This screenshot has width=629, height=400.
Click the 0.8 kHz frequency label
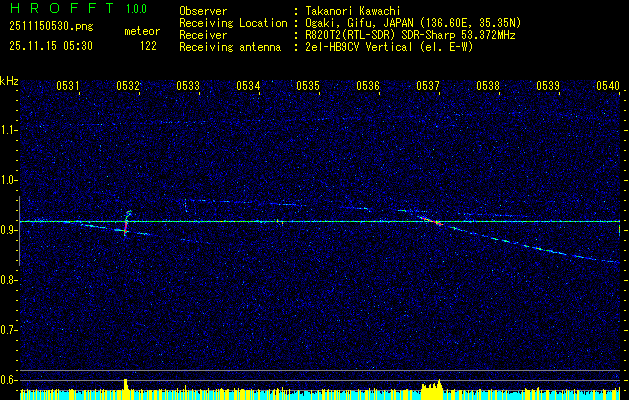[9, 280]
